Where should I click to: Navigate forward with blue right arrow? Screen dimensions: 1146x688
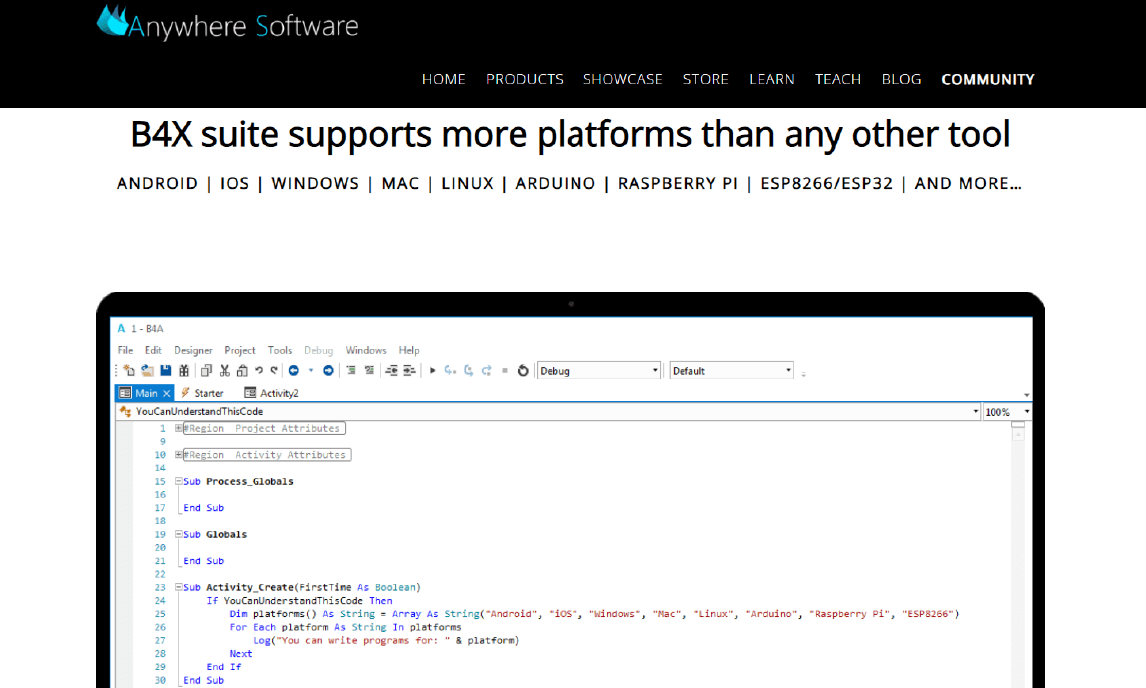328,371
